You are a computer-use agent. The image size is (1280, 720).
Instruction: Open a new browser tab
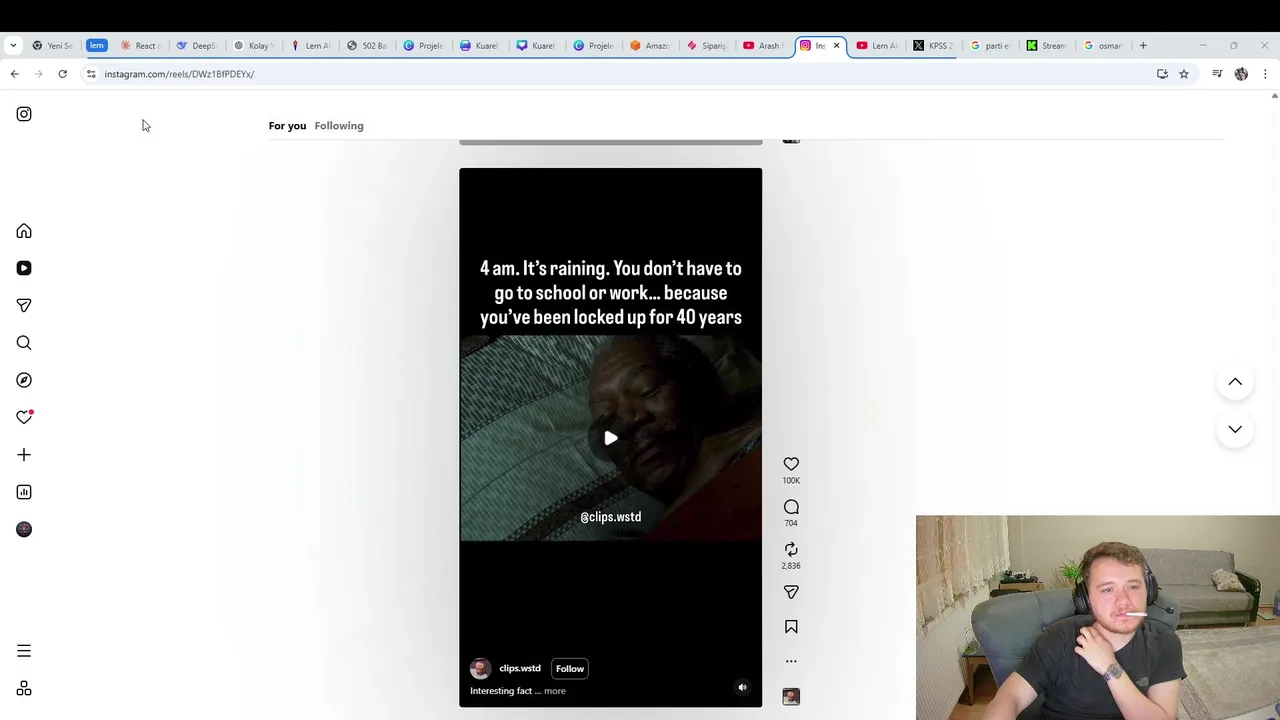(1143, 45)
